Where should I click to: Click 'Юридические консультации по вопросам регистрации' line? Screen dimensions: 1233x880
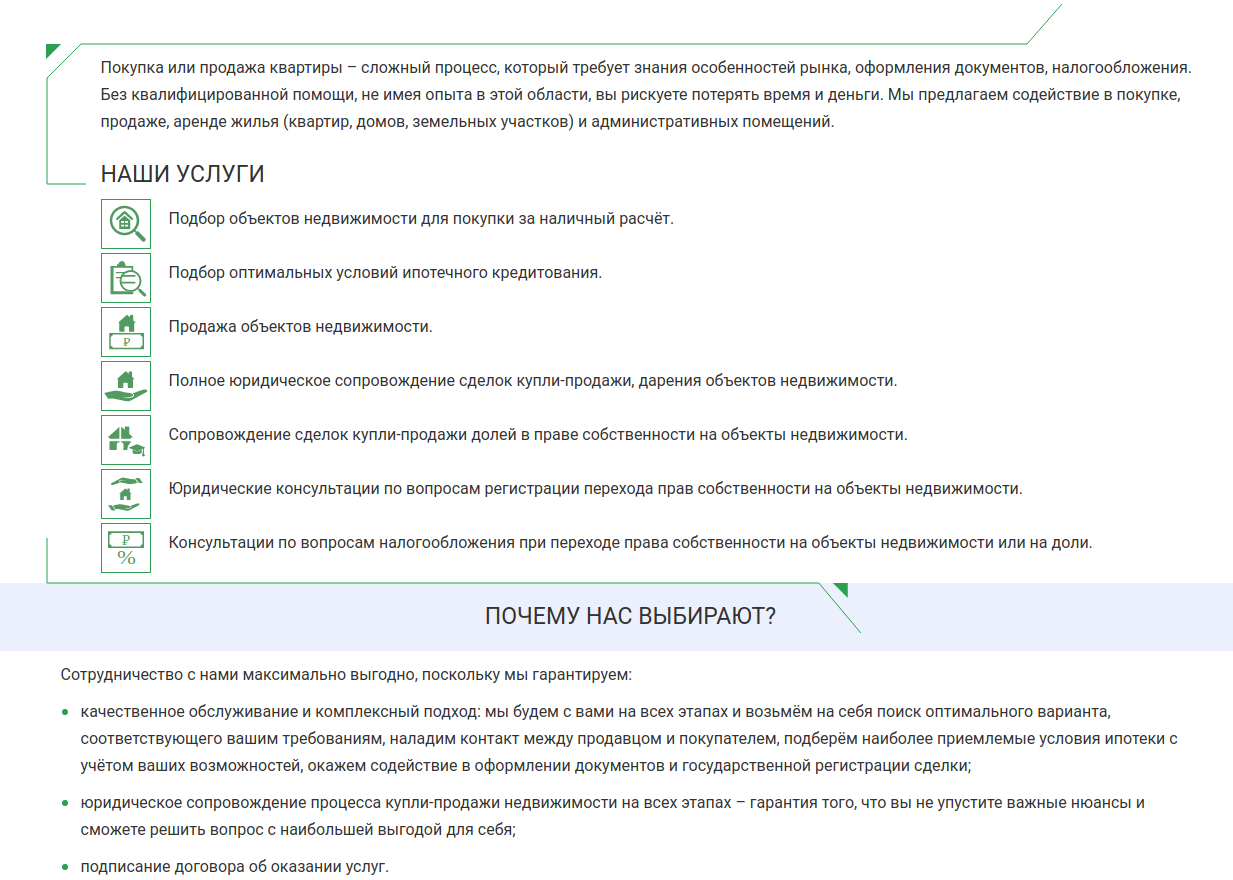595,489
